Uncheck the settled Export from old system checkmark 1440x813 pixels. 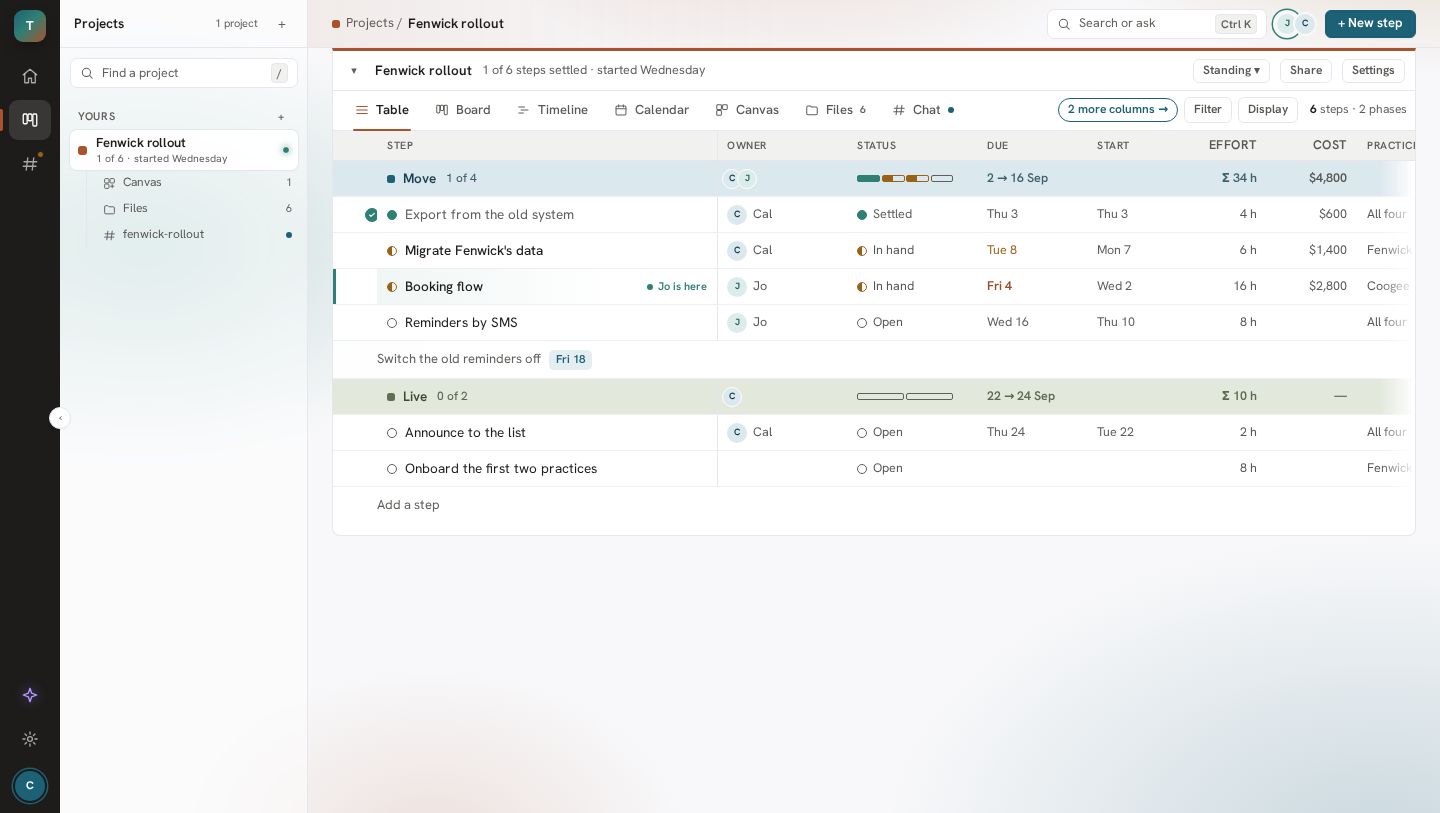coord(371,215)
